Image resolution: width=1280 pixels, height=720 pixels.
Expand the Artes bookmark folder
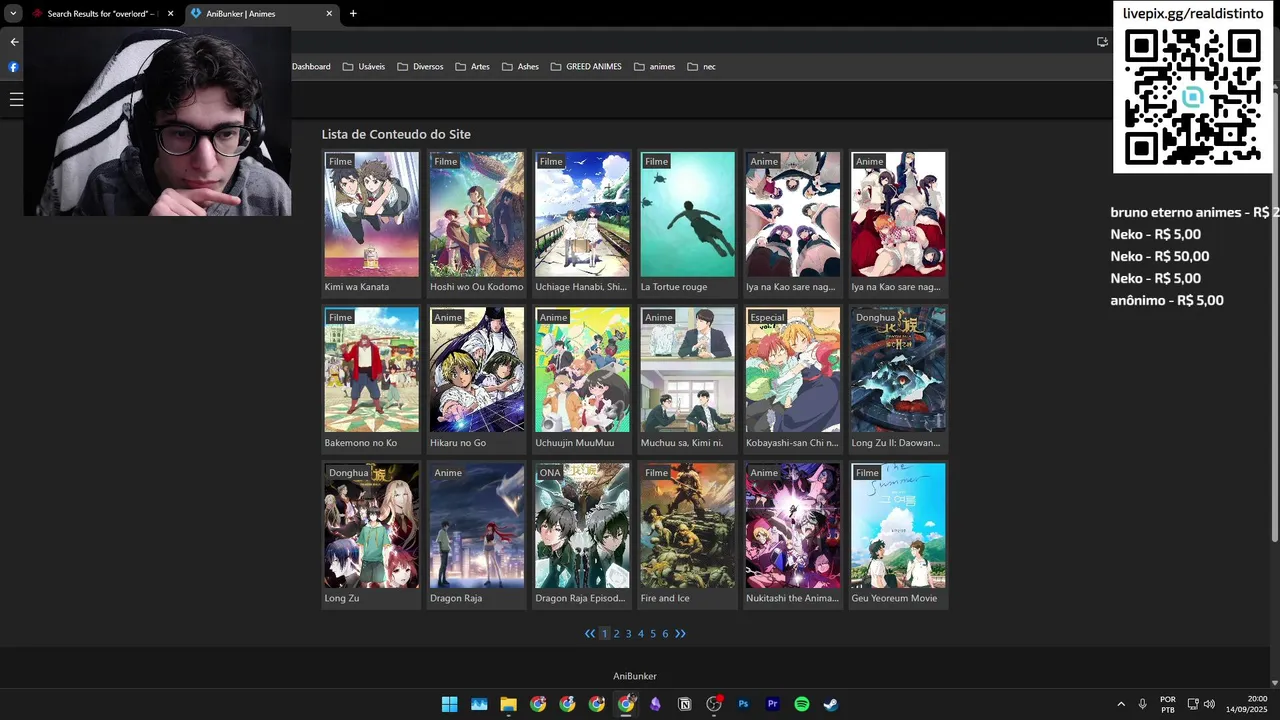pyautogui.click(x=473, y=67)
